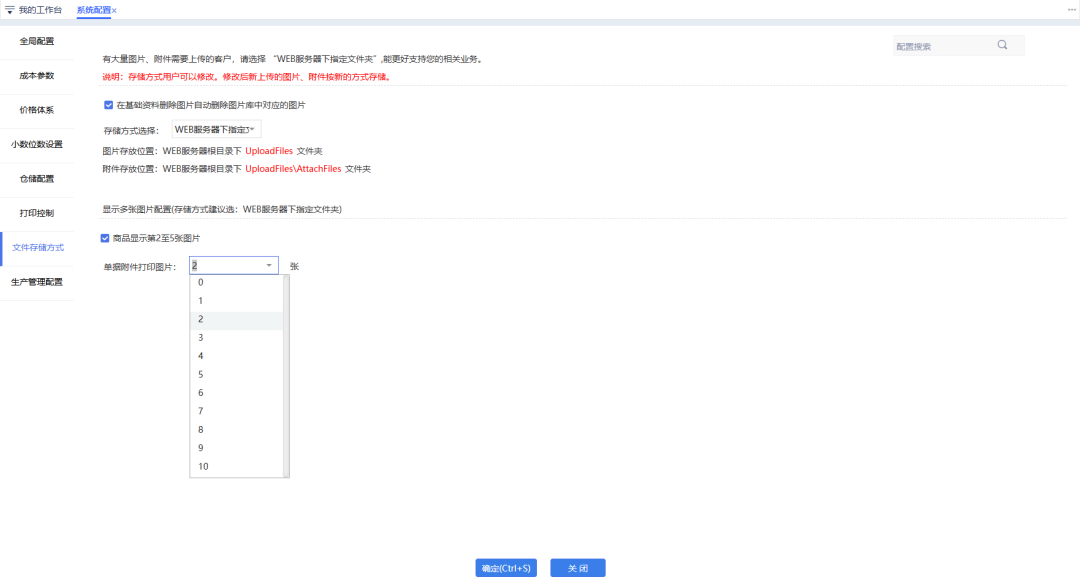Choose 9 in the dropdown list
1080x585 pixels.
tap(236, 448)
